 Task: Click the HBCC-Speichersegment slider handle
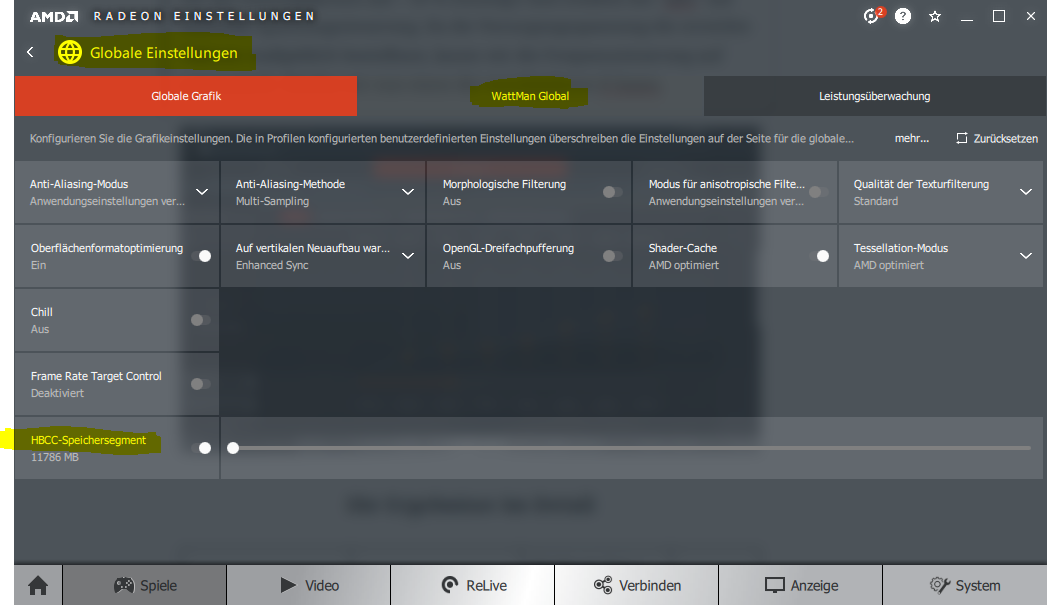(233, 448)
